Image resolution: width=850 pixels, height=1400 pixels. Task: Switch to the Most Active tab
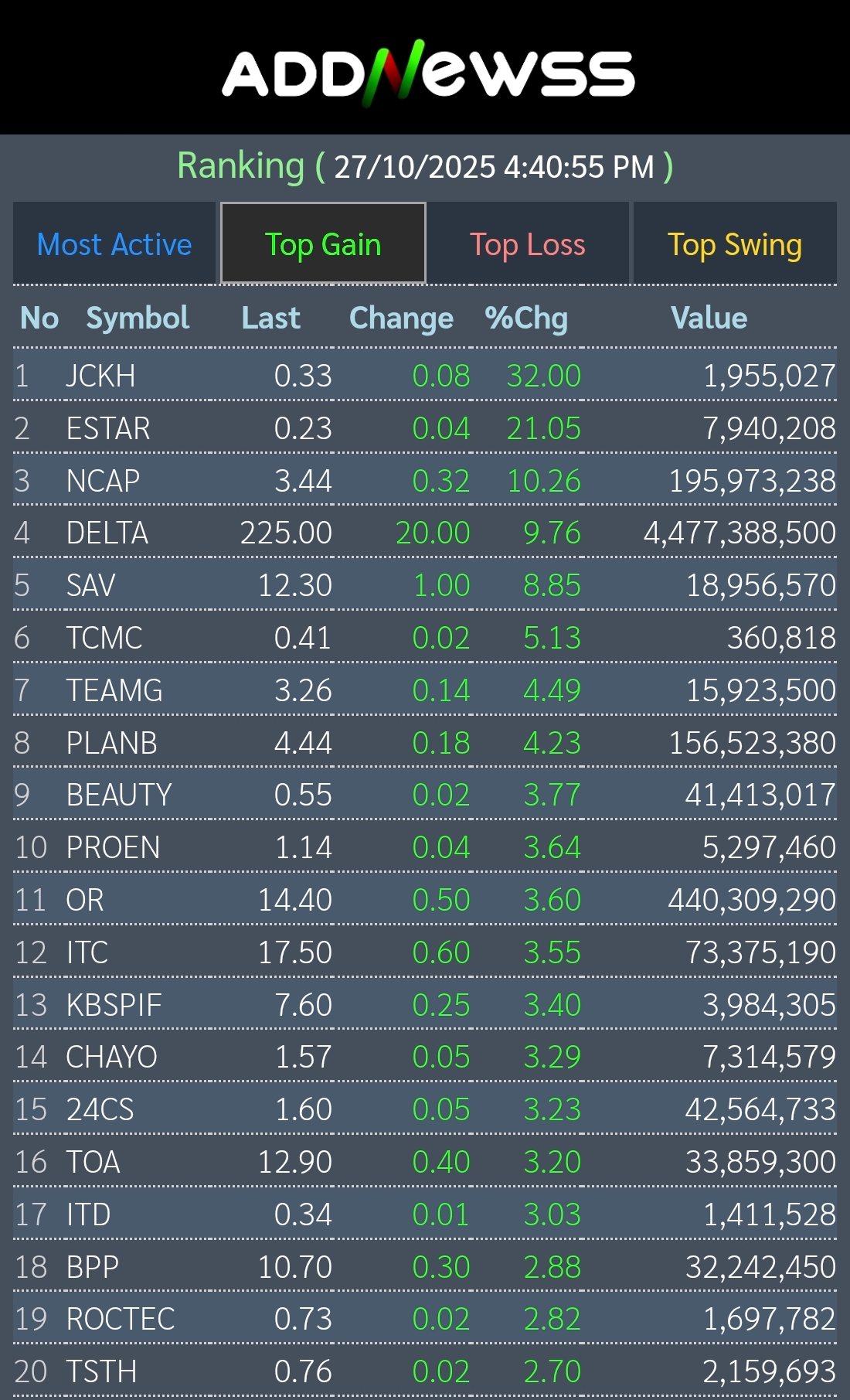pos(114,244)
